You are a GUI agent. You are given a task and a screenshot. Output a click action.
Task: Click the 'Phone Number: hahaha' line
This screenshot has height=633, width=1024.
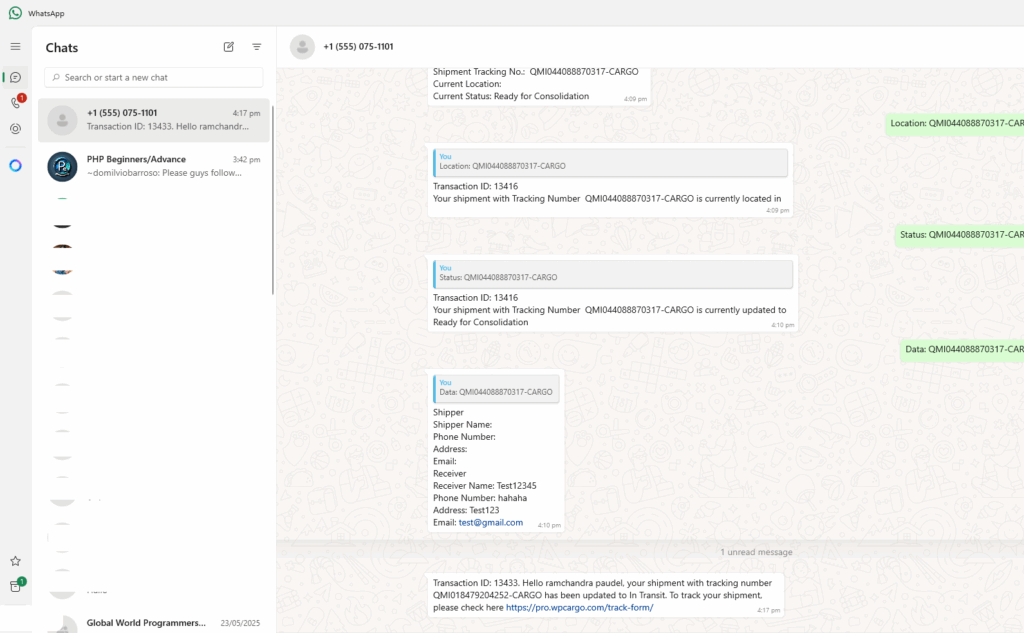pyautogui.click(x=480, y=498)
